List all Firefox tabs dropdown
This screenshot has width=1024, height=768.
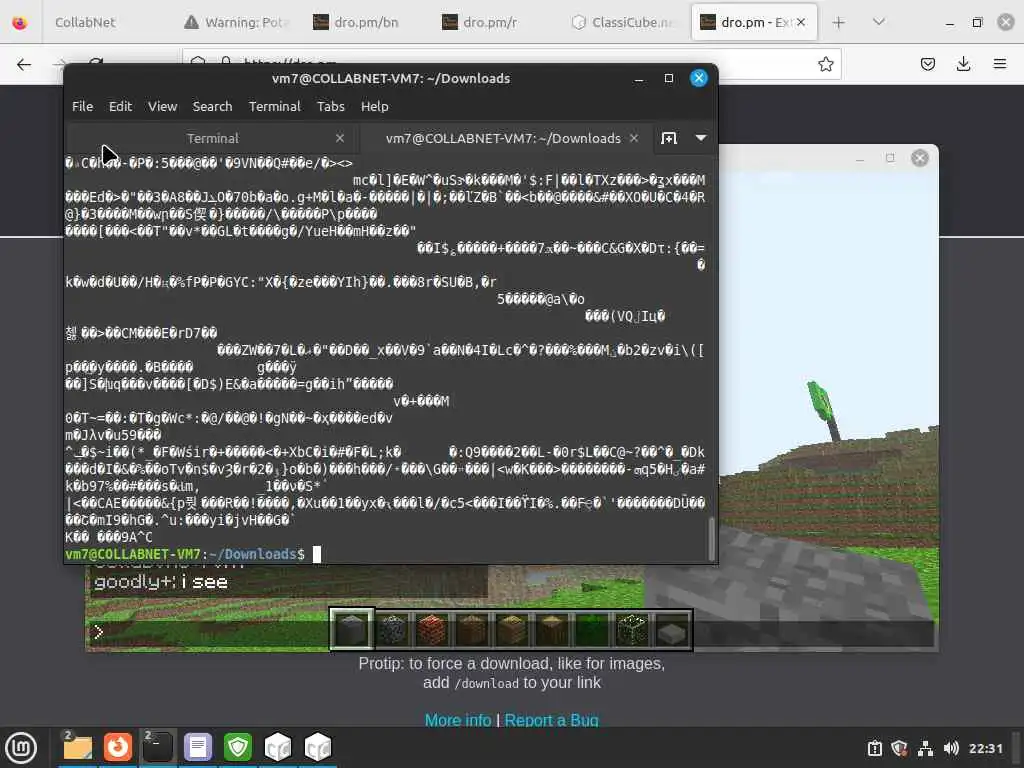pos(879,22)
